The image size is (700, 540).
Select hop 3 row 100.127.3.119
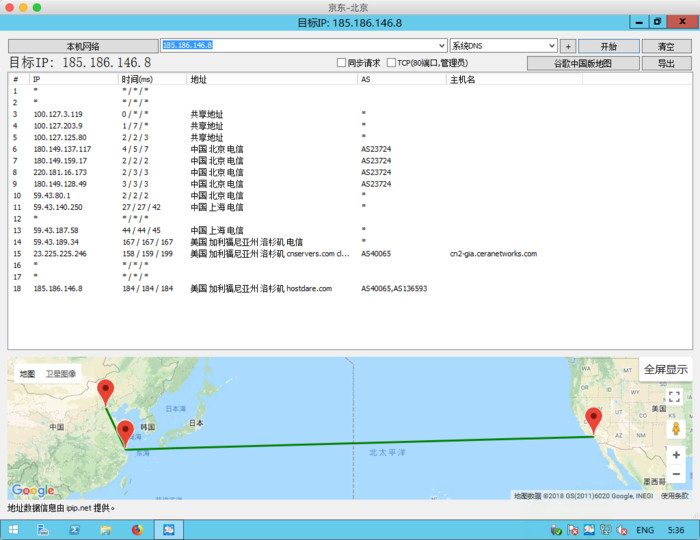(x=350, y=114)
